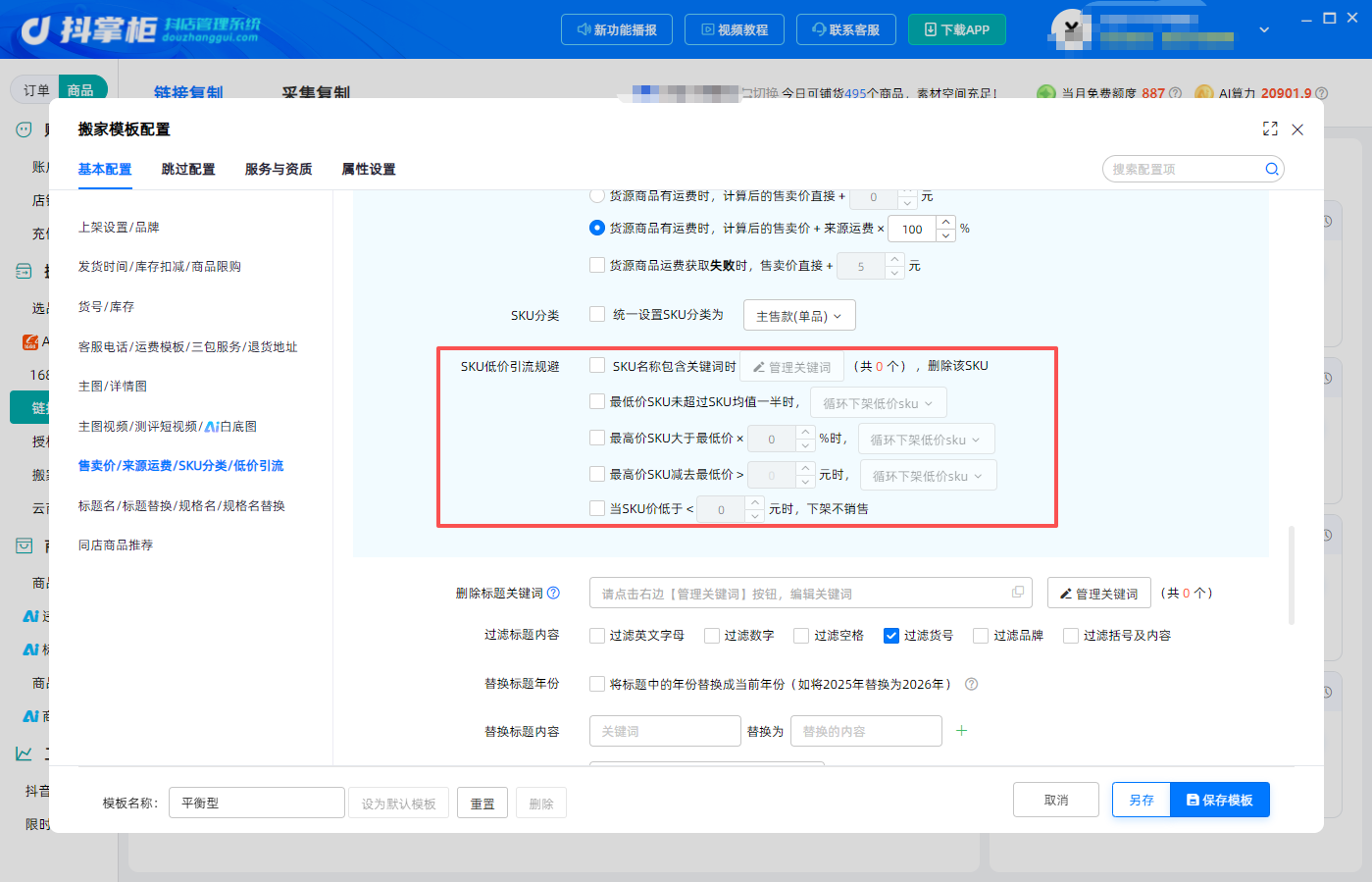The height and width of the screenshot is (882, 1372).
Task: Click the help icon beside 替换标题年份 option
Action: (x=971, y=684)
